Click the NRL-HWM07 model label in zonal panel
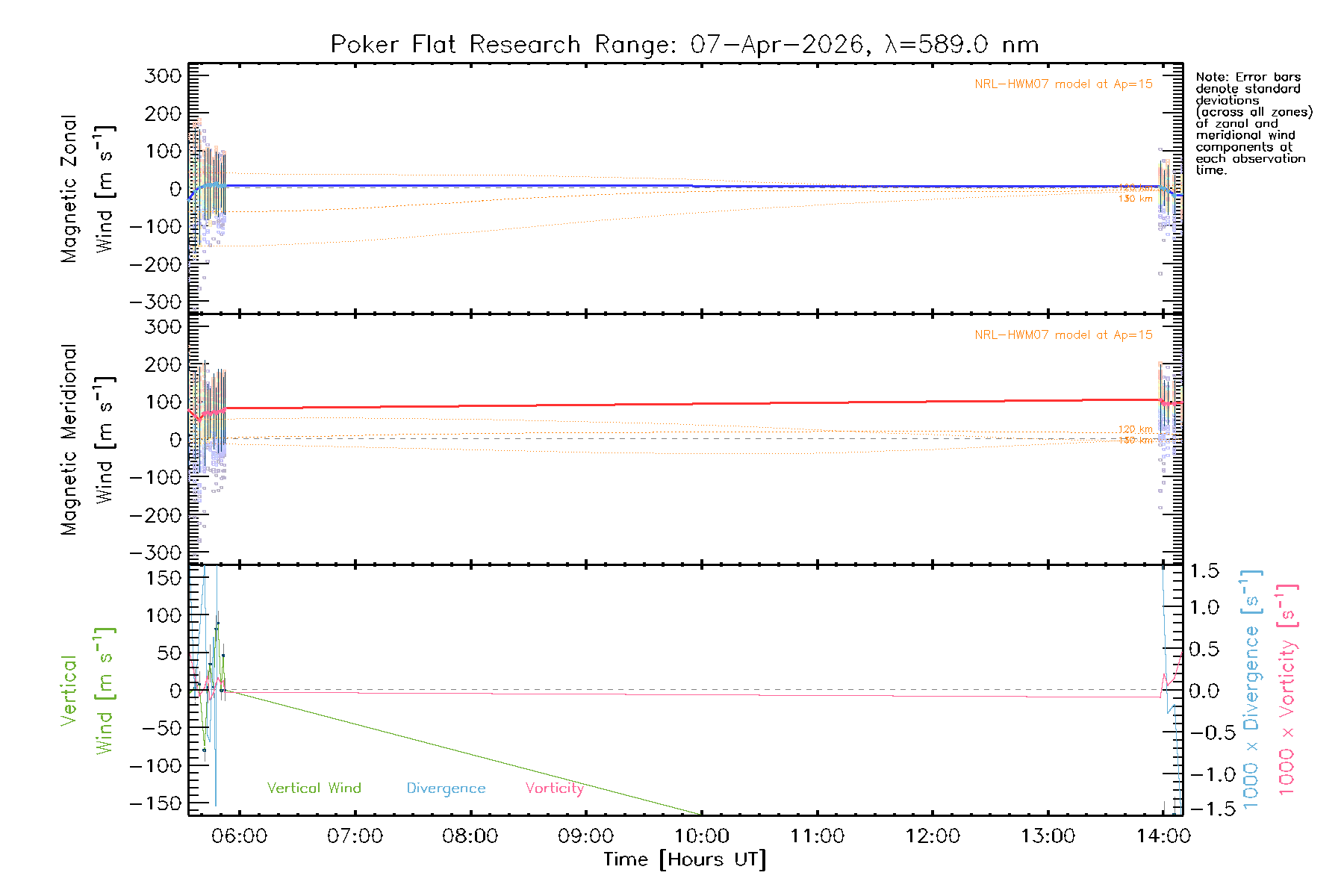The image size is (1344, 896). 1063,84
